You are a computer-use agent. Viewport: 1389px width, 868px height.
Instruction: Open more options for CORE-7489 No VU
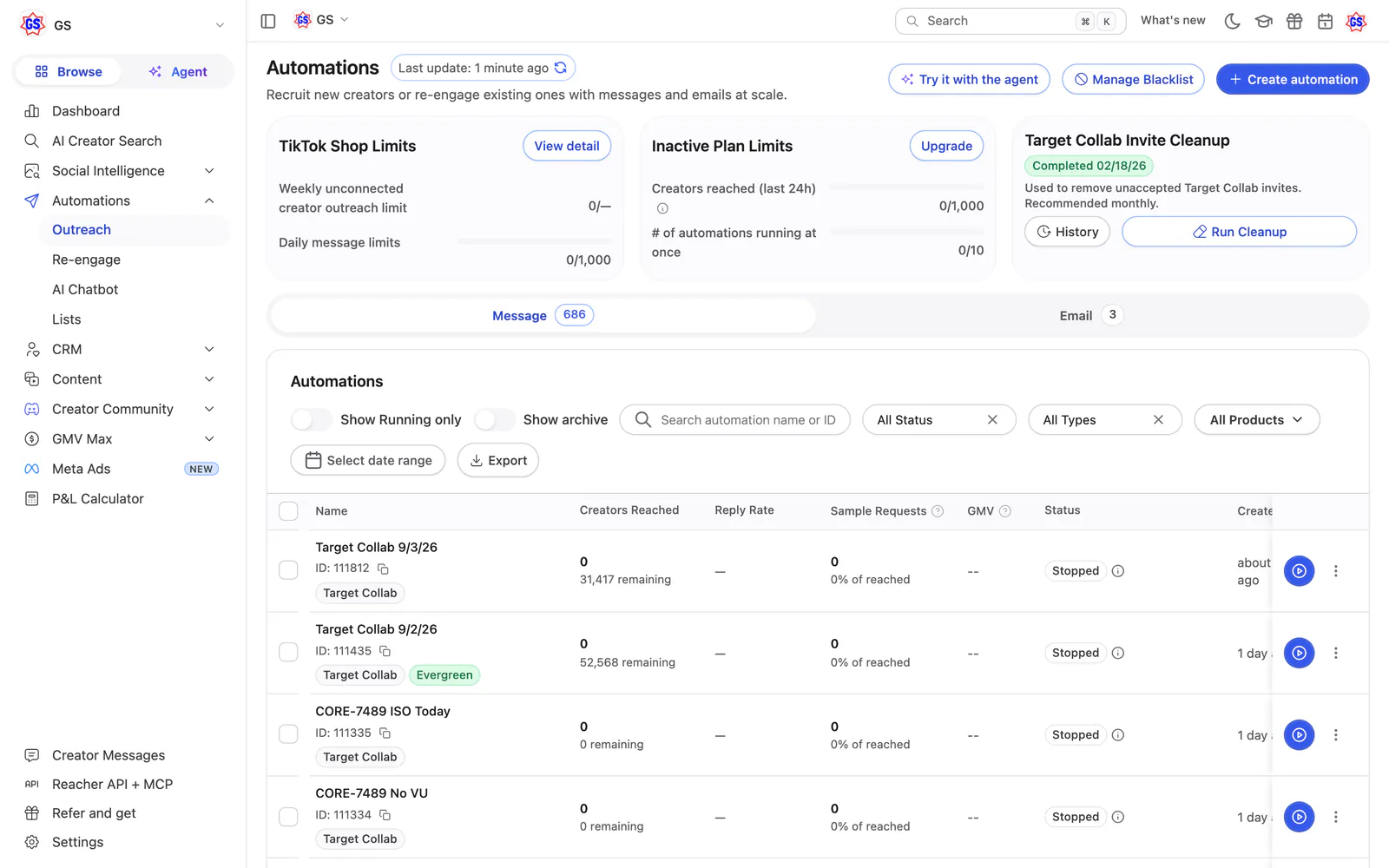tap(1336, 817)
